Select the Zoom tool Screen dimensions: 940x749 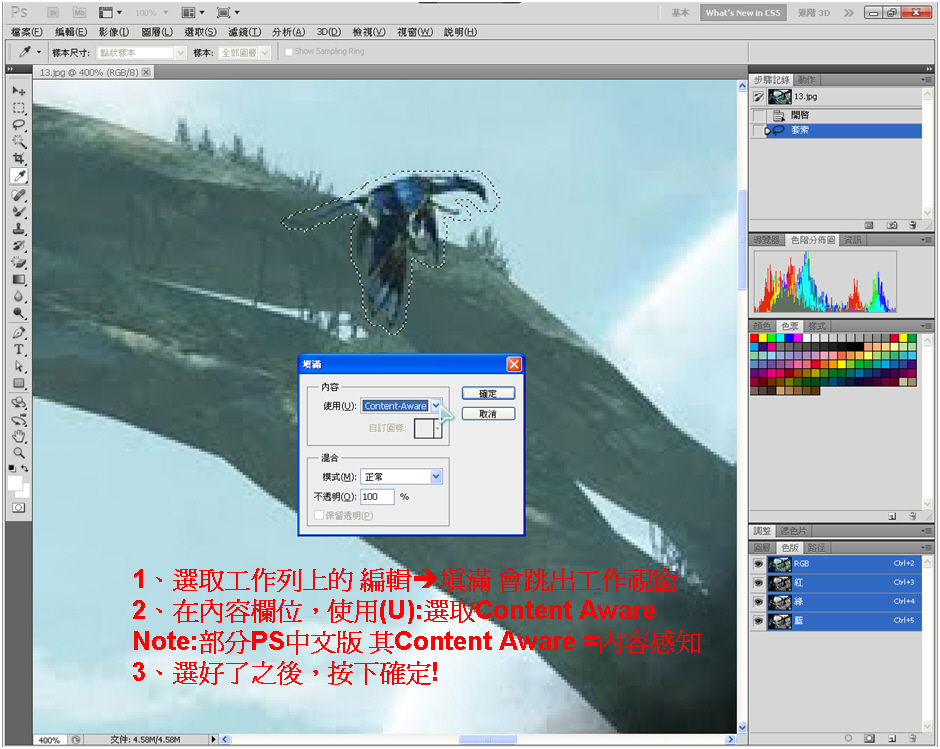tap(19, 453)
